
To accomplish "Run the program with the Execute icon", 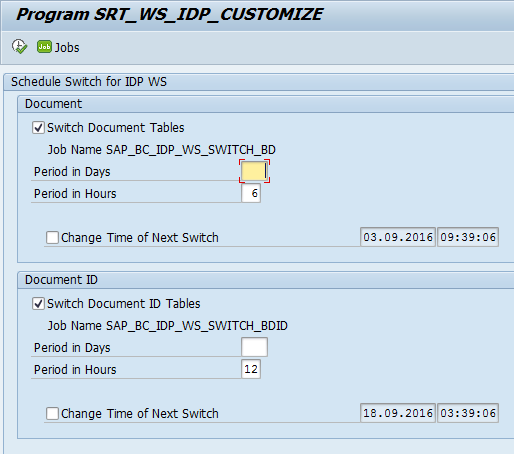I will (19, 46).
